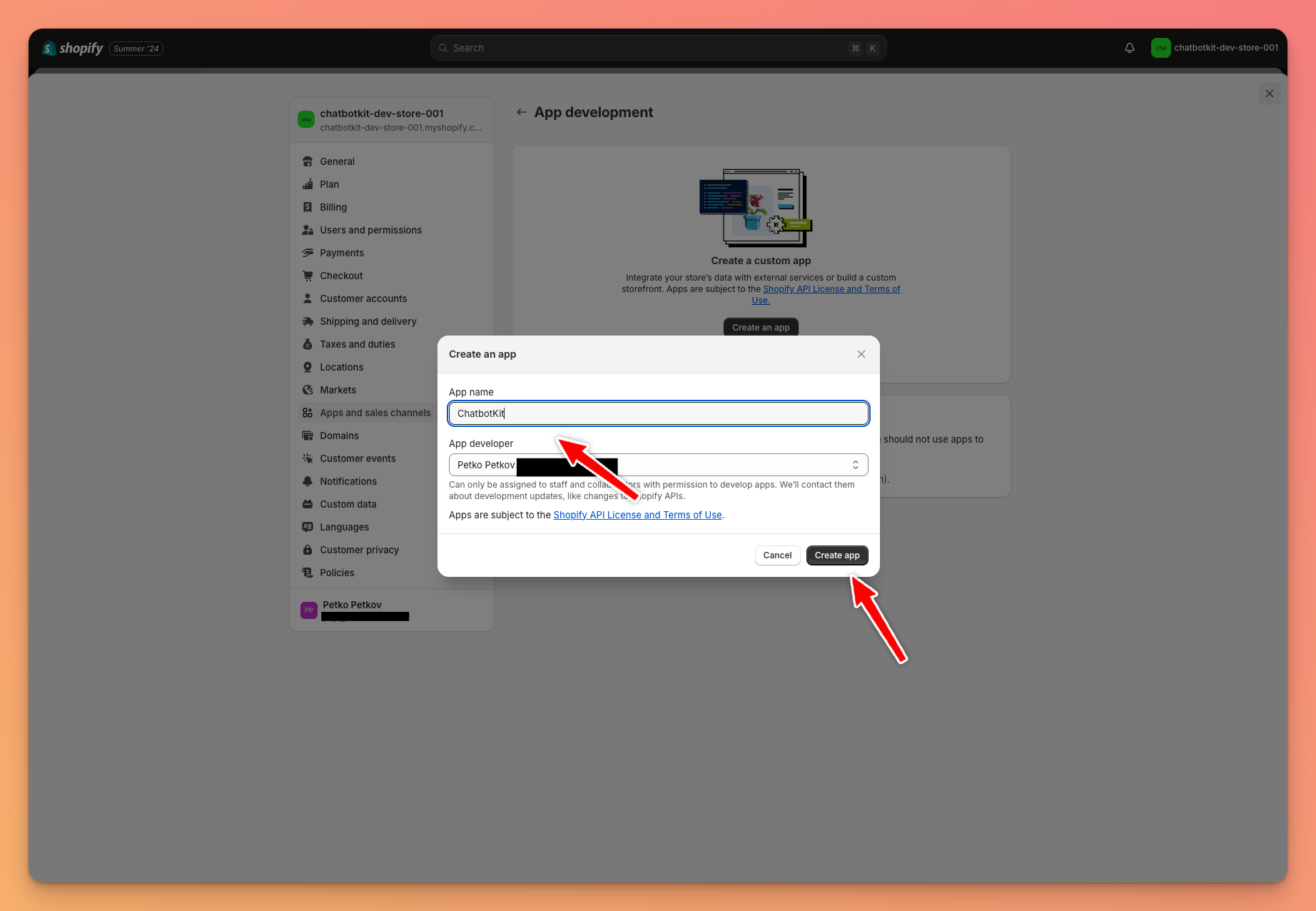Click the Billing icon in sidebar
Screen dimensions: 1316x911
pyautogui.click(x=308, y=207)
